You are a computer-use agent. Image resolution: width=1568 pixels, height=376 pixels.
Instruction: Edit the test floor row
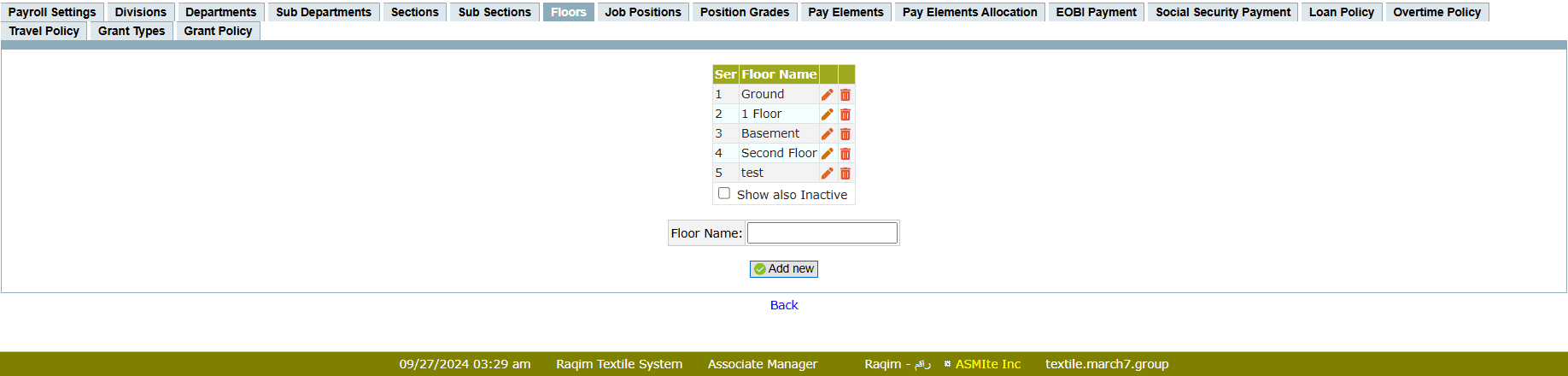(x=827, y=173)
